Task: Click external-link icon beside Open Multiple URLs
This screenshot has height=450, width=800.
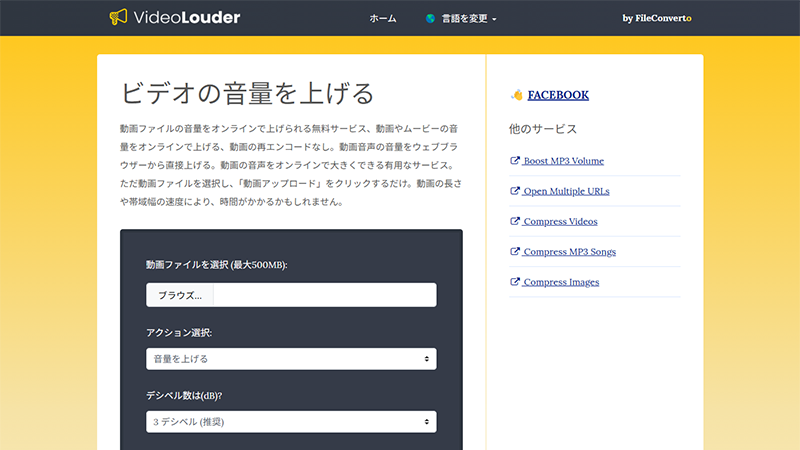Action: point(515,190)
